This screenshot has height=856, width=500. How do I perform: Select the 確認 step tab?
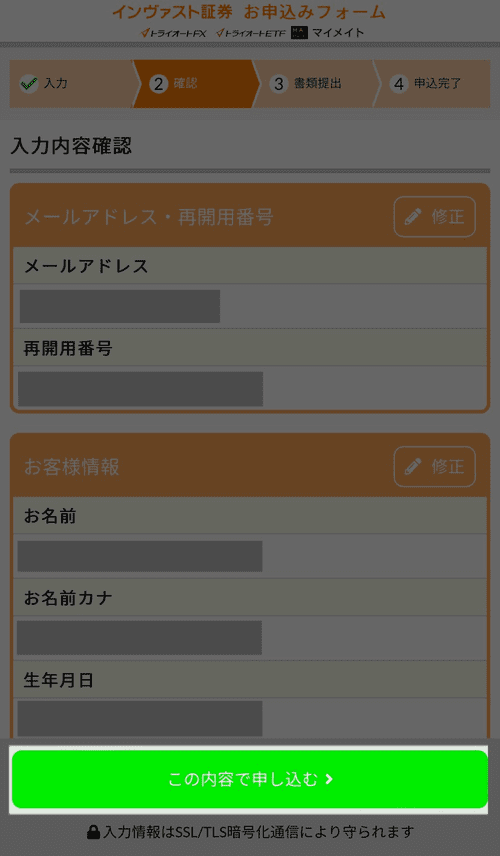pos(196,84)
